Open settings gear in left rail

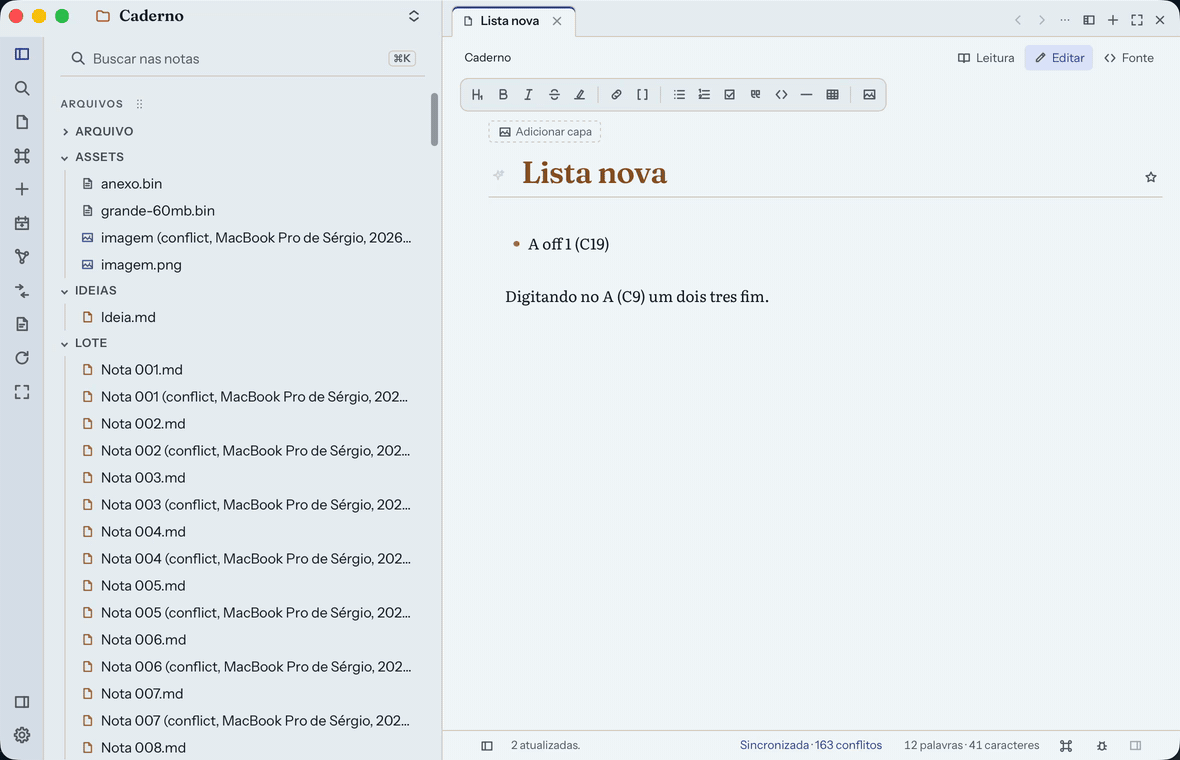pos(22,735)
